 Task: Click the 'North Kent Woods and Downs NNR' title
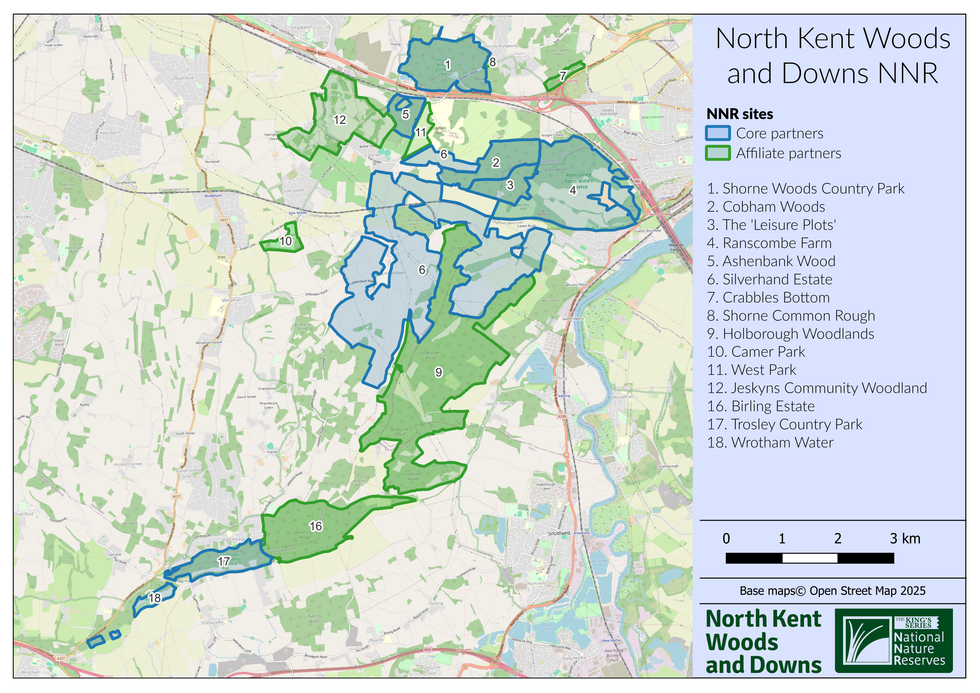click(x=832, y=56)
